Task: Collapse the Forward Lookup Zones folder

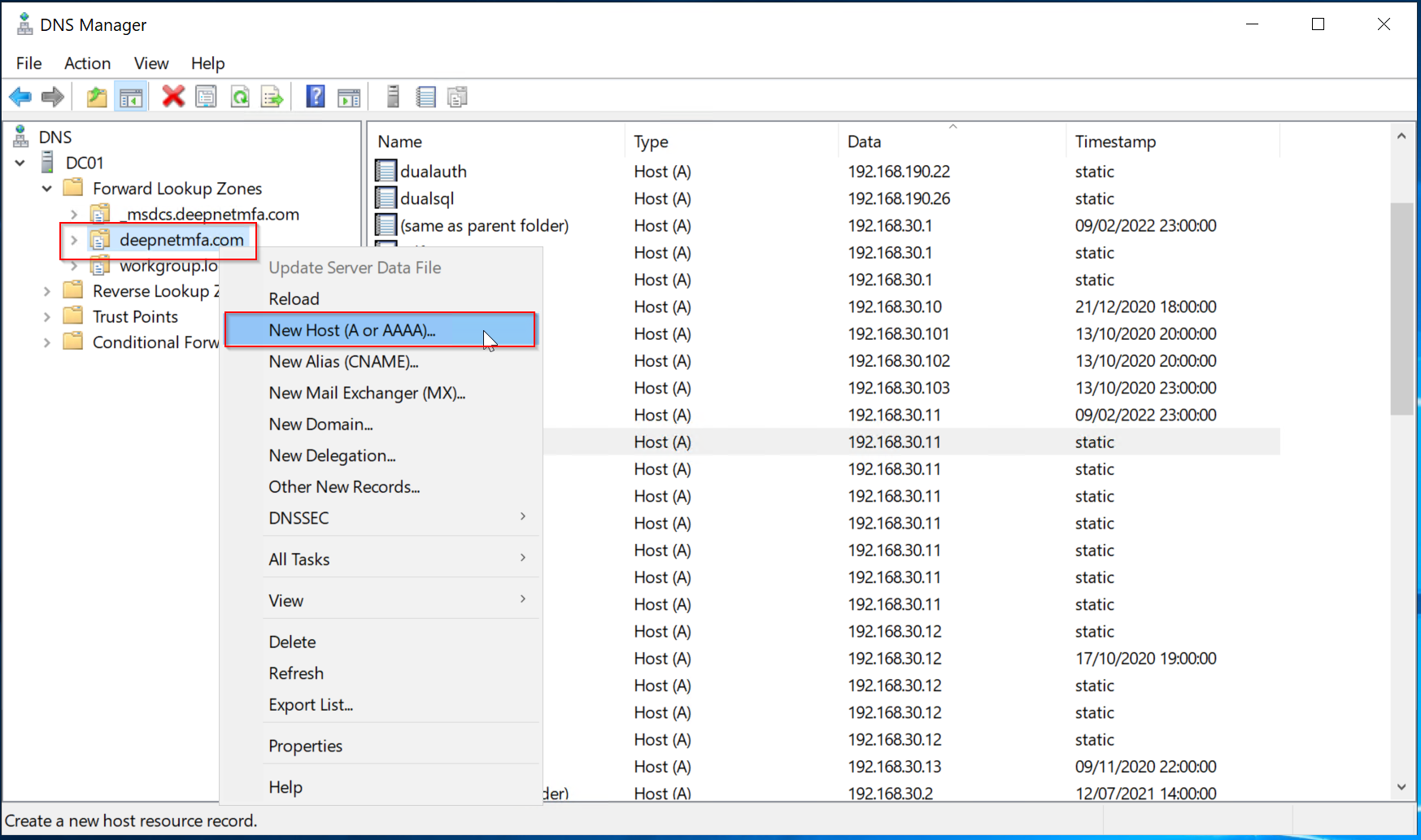Action: click(x=47, y=189)
